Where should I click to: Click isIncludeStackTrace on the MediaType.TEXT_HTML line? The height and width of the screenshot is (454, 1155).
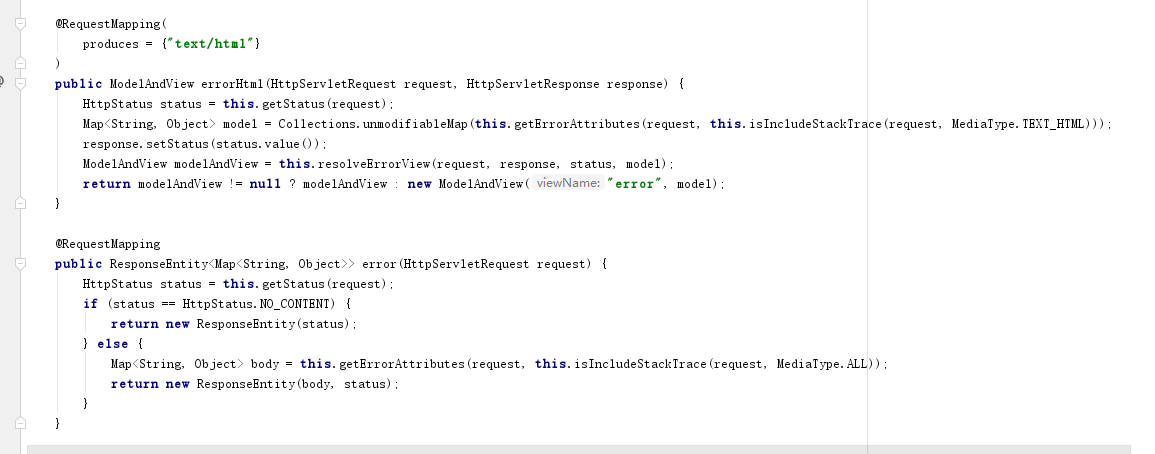[x=815, y=124]
